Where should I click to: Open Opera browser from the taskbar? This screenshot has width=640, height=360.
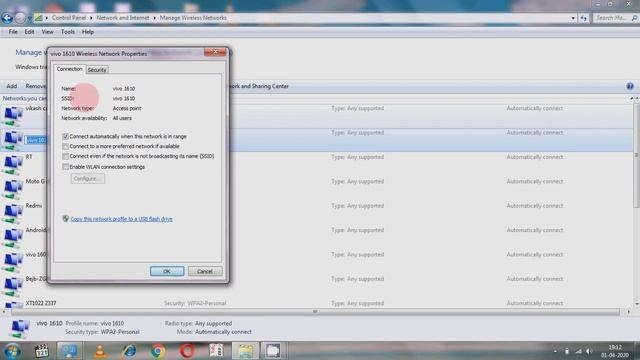(x=187, y=351)
